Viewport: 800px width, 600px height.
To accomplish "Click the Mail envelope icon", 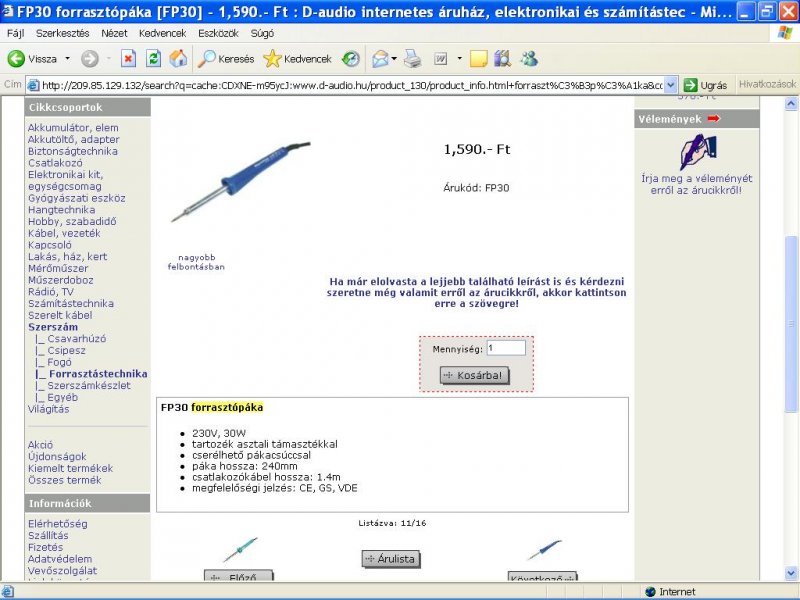I will (380, 59).
